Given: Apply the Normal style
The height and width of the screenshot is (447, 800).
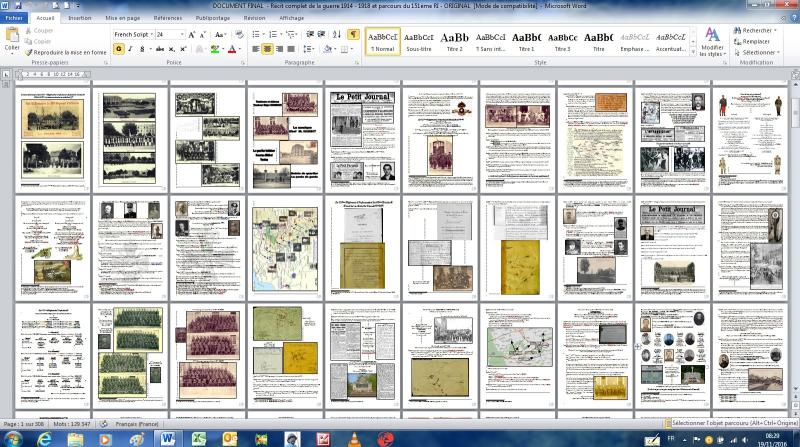Looking at the screenshot, I should tap(383, 42).
